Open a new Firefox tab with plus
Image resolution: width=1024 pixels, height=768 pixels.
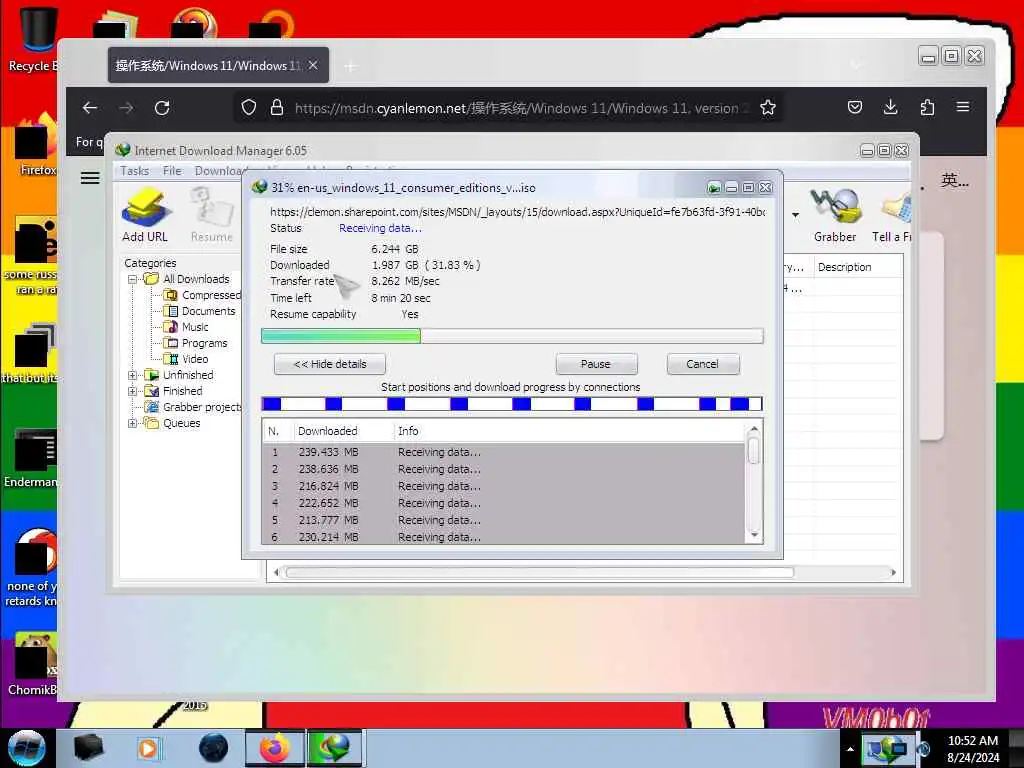pyautogui.click(x=351, y=66)
